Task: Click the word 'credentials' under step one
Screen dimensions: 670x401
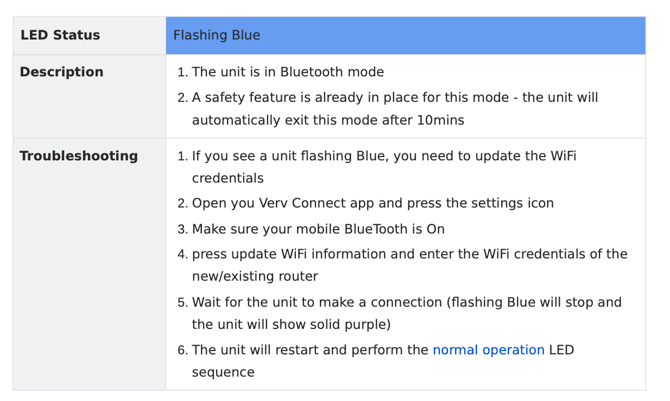Action: click(x=228, y=178)
